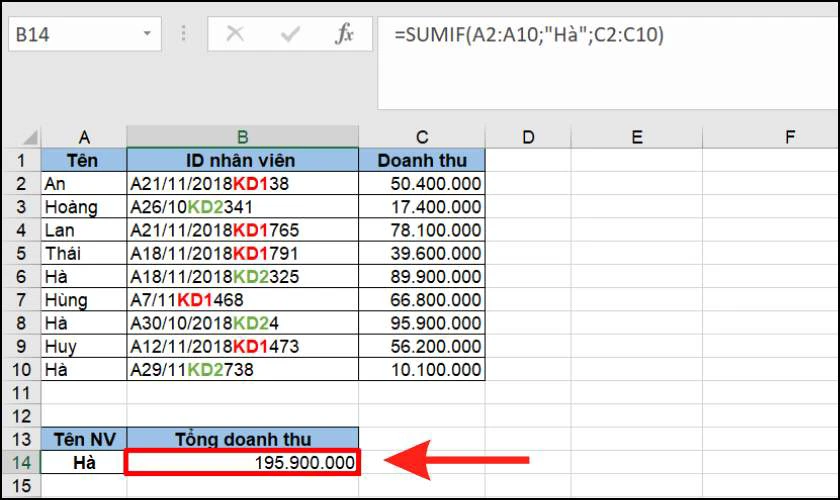Select column C header
The height and width of the screenshot is (500, 840).
(422, 138)
